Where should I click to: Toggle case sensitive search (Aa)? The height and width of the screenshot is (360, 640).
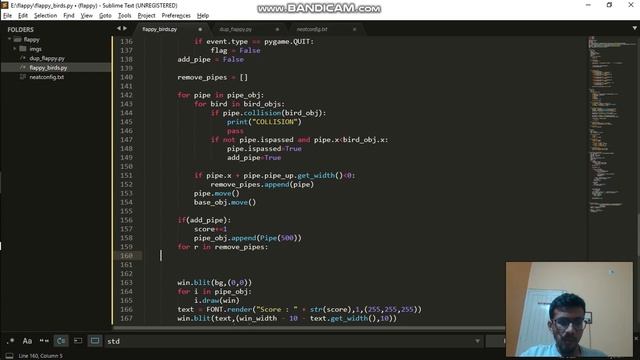tap(27, 341)
